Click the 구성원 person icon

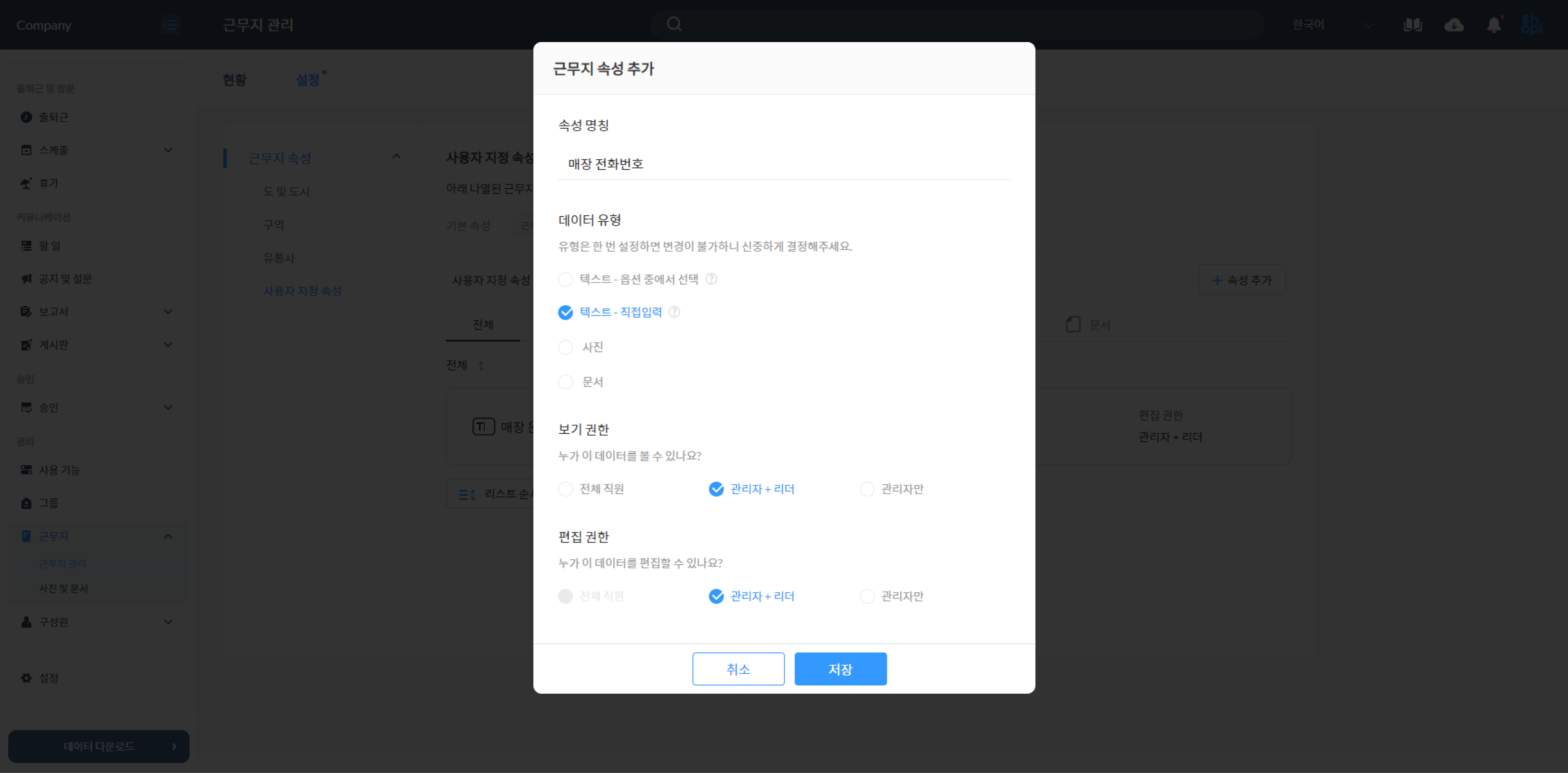tap(26, 622)
